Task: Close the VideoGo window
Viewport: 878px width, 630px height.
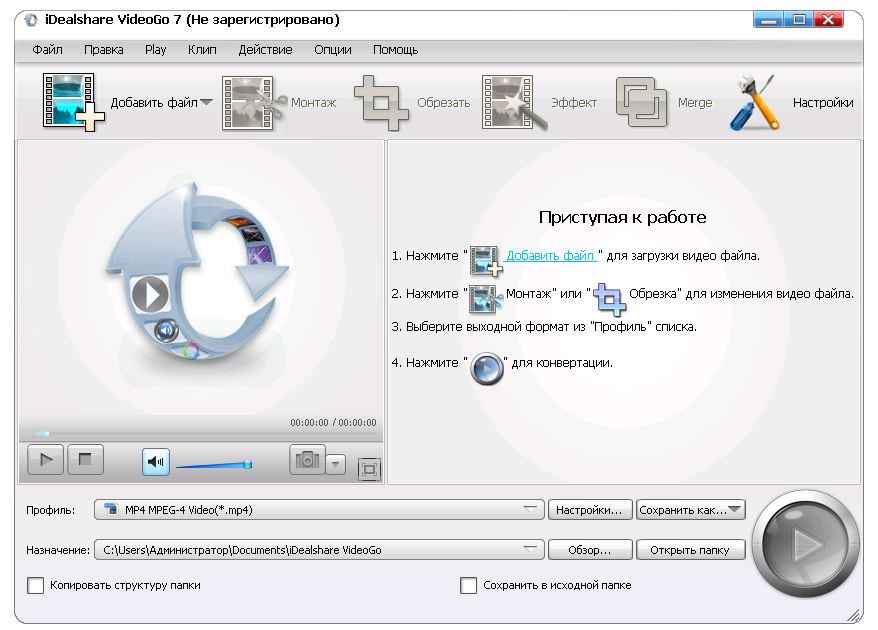Action: [828, 20]
